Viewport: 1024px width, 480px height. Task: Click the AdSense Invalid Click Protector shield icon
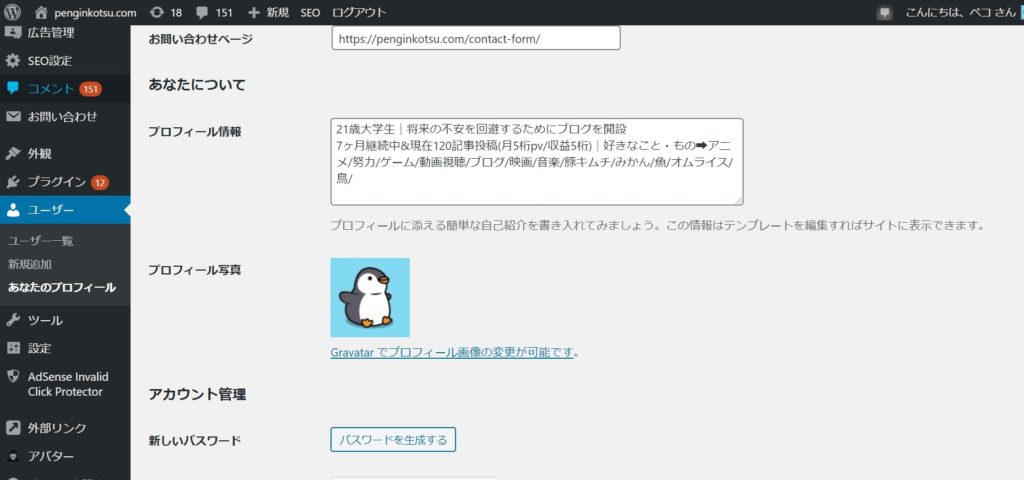tap(12, 377)
